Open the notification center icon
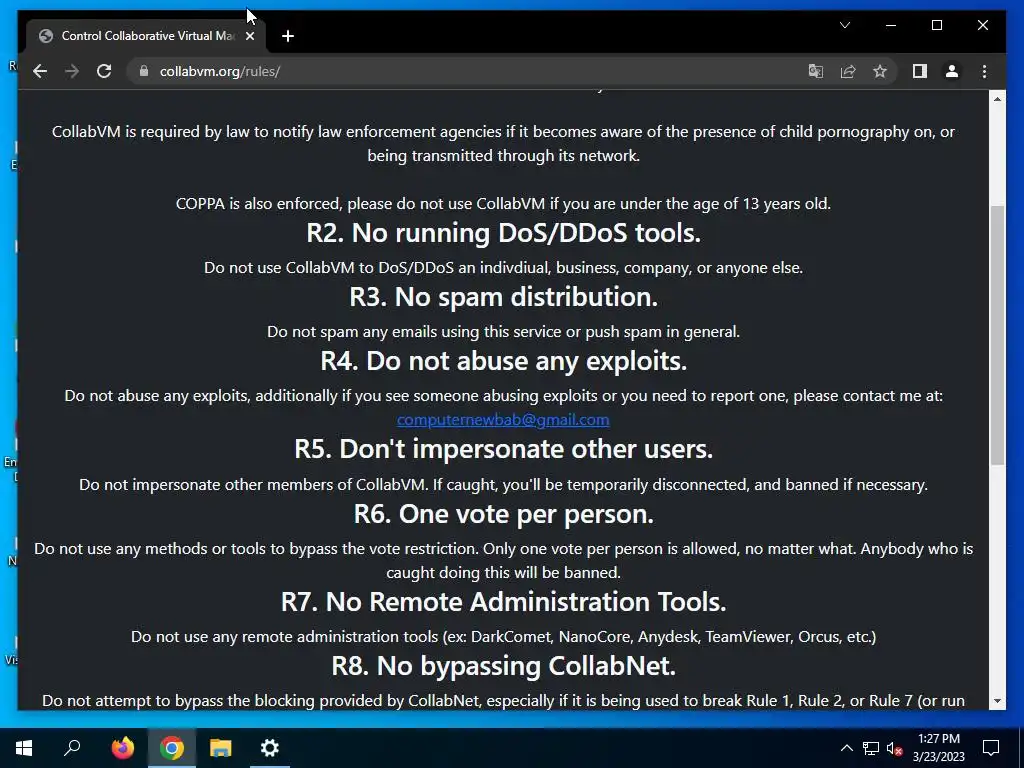 991,748
